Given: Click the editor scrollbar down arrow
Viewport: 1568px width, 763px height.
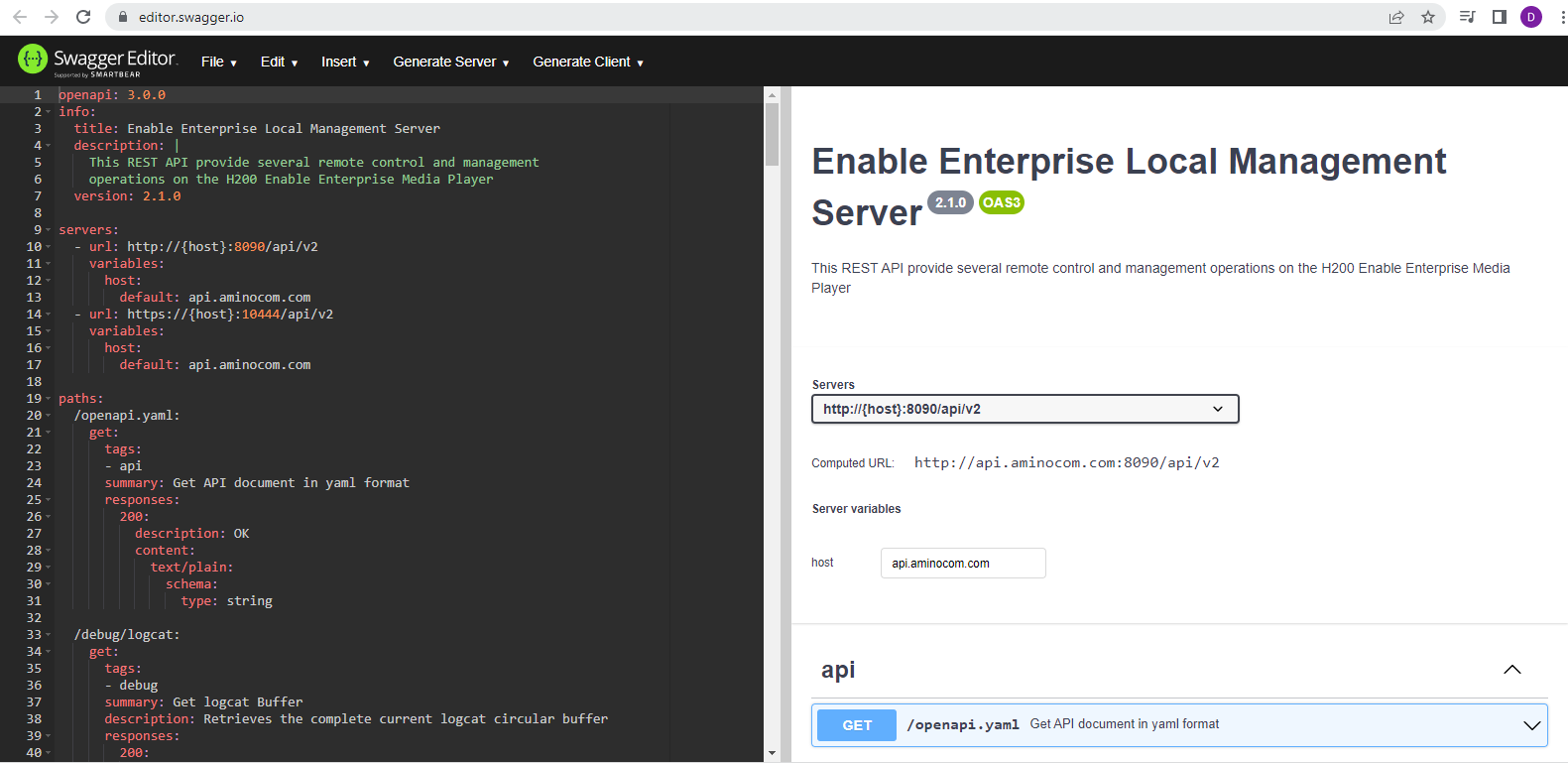Looking at the screenshot, I should coord(772,753).
